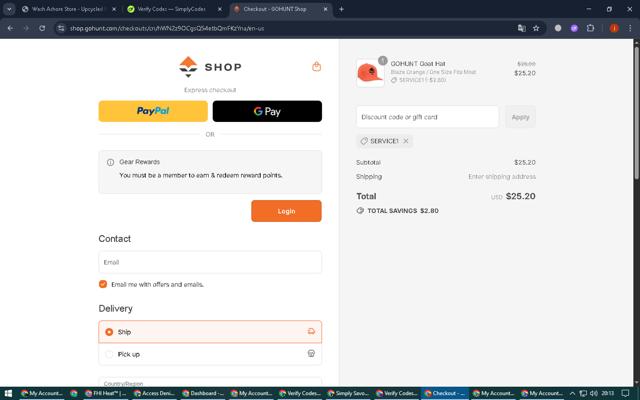Open the Chrome profile avatar
Screen dimensions: 640x400
pos(614,28)
